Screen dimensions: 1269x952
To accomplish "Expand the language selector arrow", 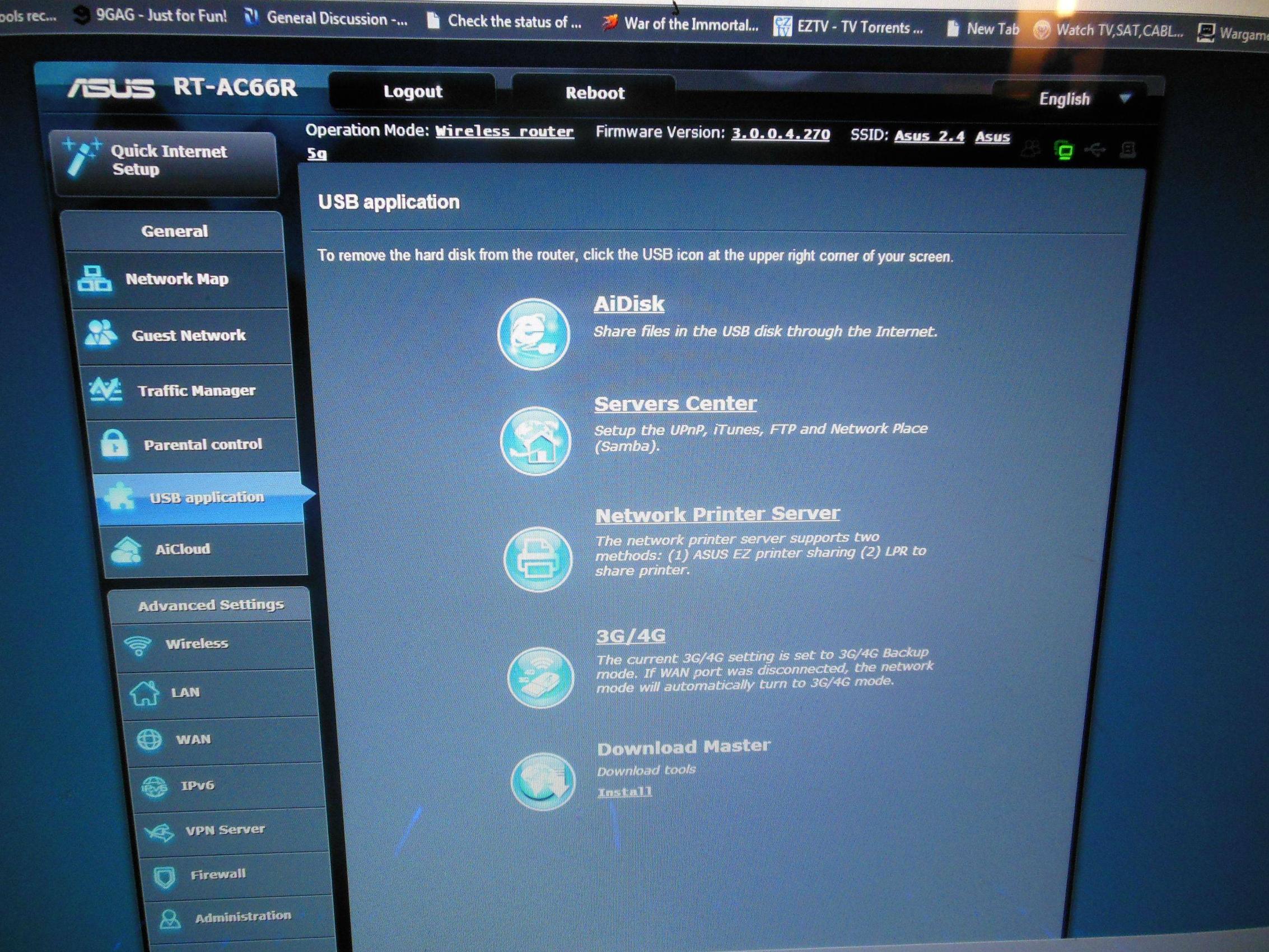I will (x=1125, y=98).
